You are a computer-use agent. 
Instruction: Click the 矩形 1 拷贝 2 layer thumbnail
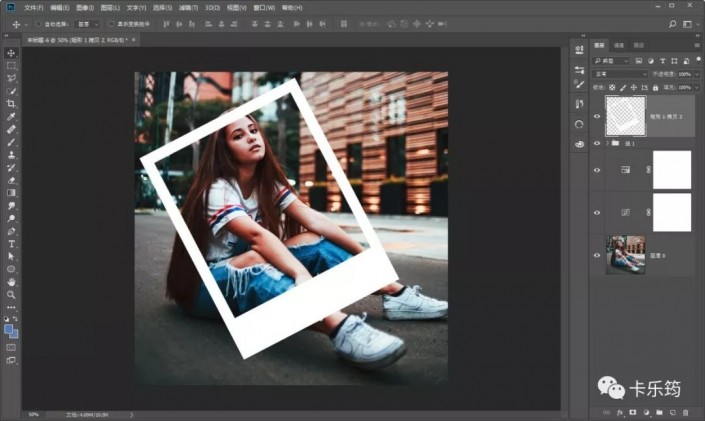coord(625,116)
